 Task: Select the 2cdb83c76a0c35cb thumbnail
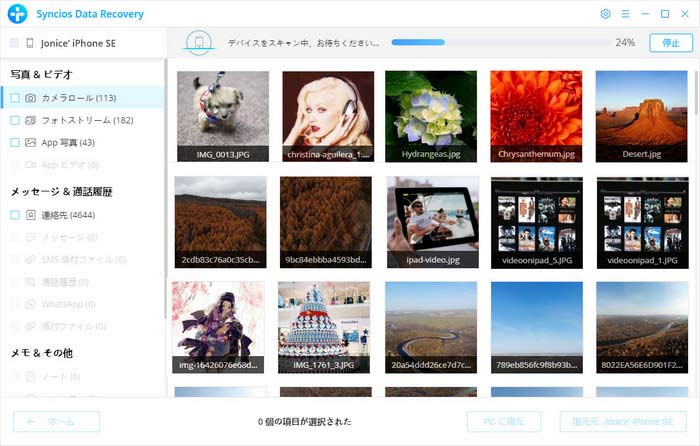pyautogui.click(x=221, y=222)
